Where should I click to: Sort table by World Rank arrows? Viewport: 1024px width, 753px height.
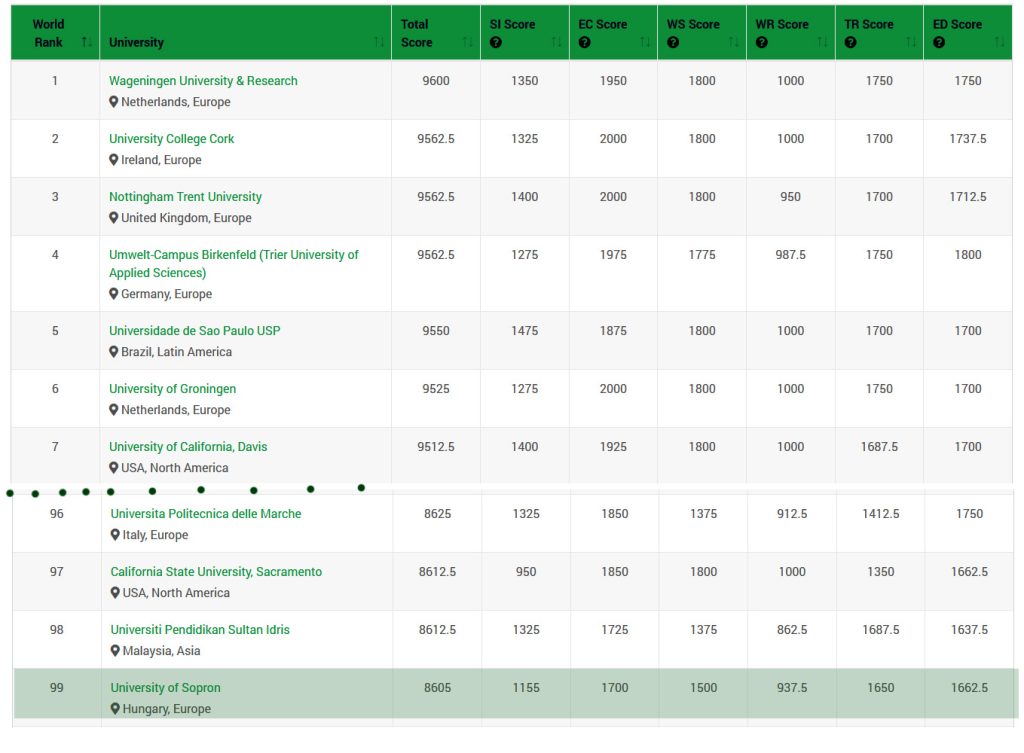coord(86,42)
